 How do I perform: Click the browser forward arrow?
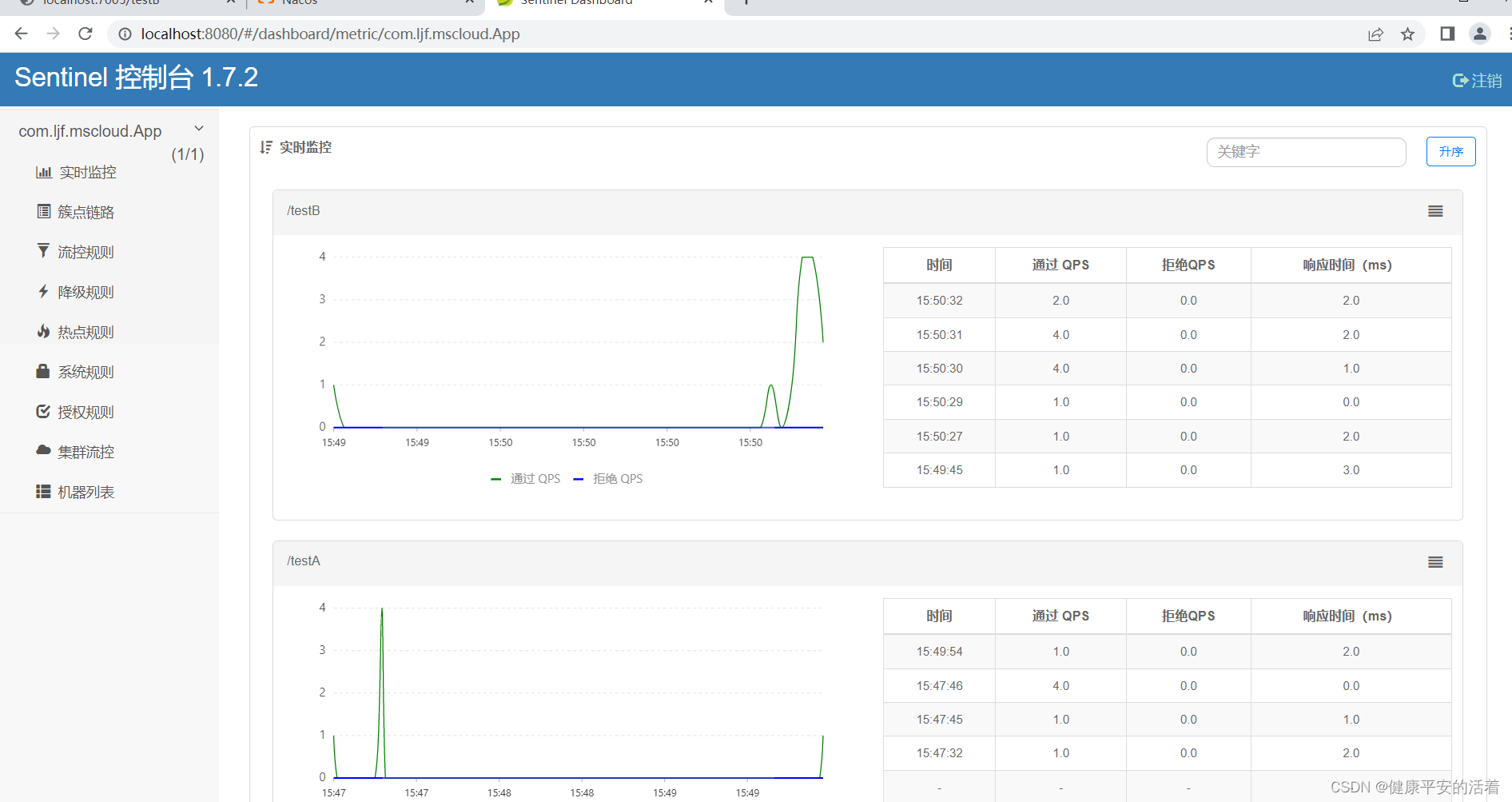[x=54, y=34]
